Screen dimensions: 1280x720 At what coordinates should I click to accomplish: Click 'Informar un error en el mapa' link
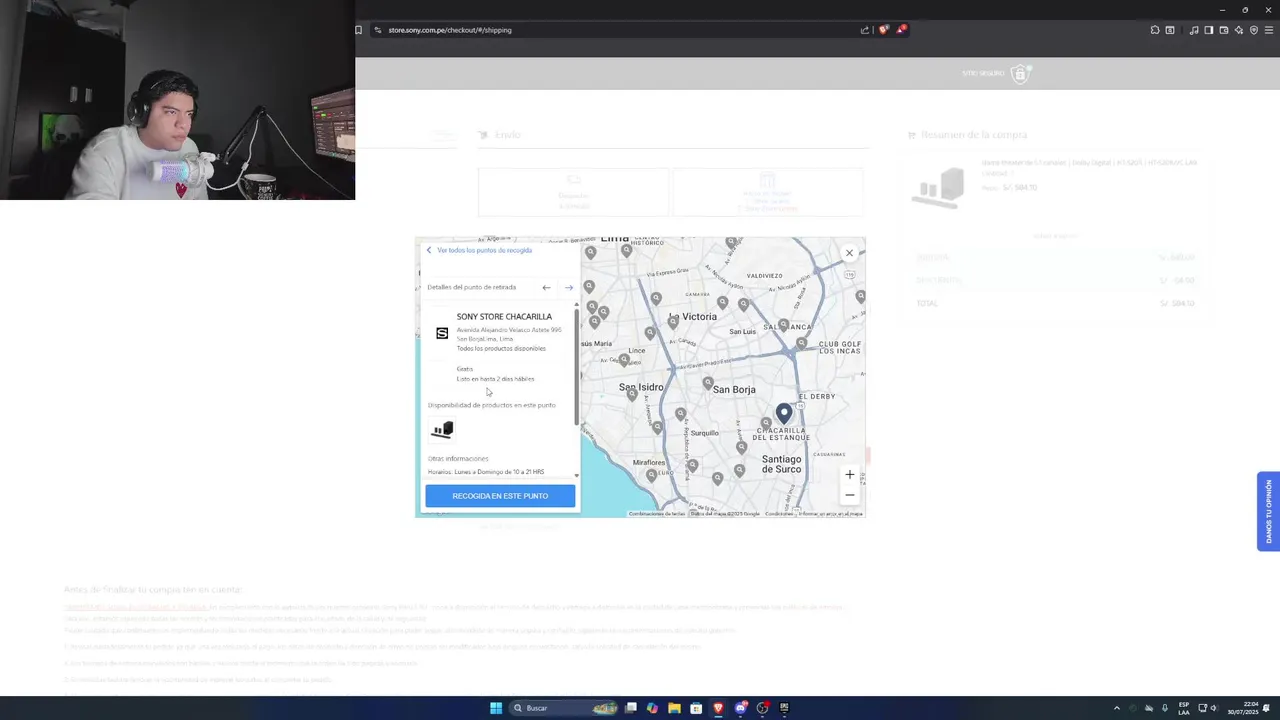point(830,514)
